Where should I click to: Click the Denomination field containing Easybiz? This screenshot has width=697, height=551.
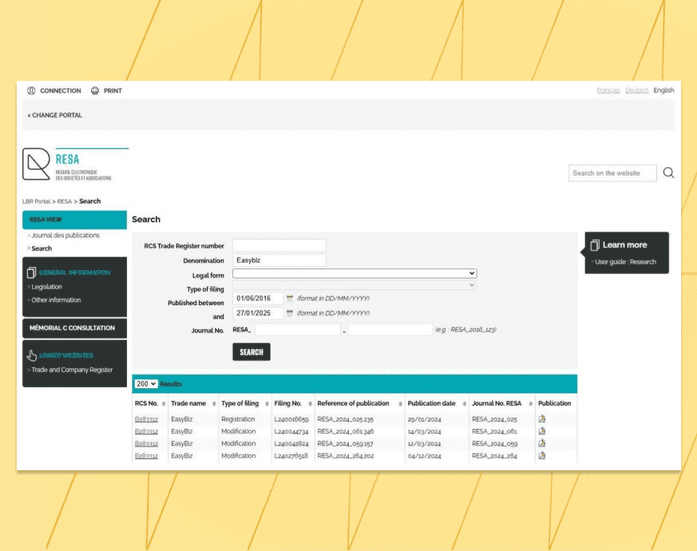pyautogui.click(x=279, y=260)
